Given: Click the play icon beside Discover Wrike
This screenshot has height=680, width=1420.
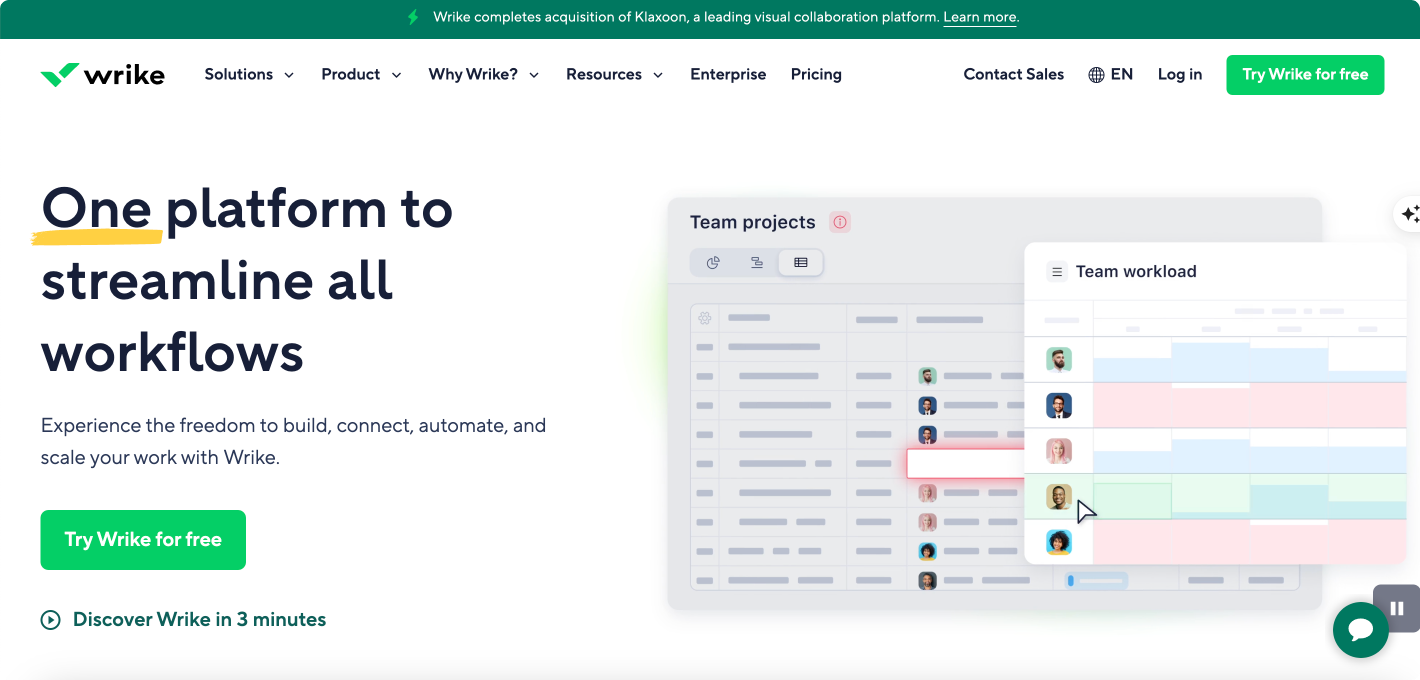Looking at the screenshot, I should point(50,620).
